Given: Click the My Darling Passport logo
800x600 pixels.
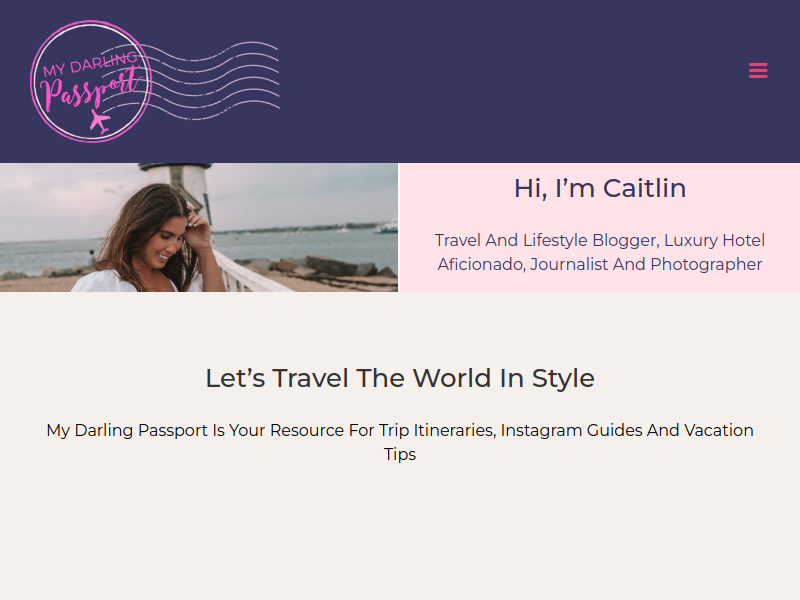Looking at the screenshot, I should click(155, 81).
